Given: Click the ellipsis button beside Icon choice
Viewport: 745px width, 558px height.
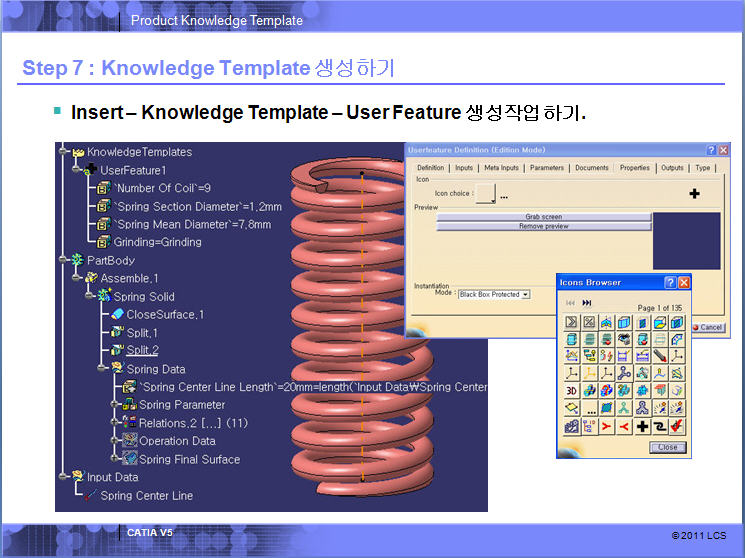Looking at the screenshot, I should (x=504, y=196).
